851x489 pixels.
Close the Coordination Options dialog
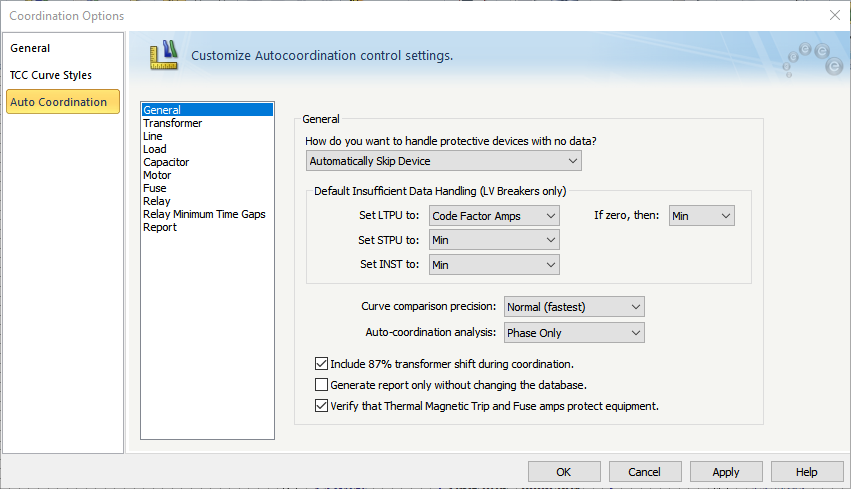coord(834,15)
